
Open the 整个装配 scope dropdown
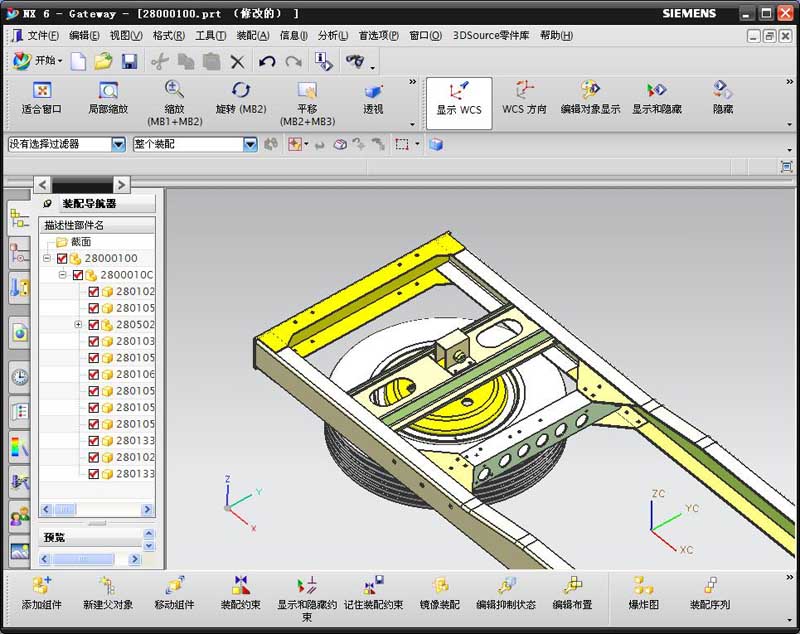coord(250,144)
